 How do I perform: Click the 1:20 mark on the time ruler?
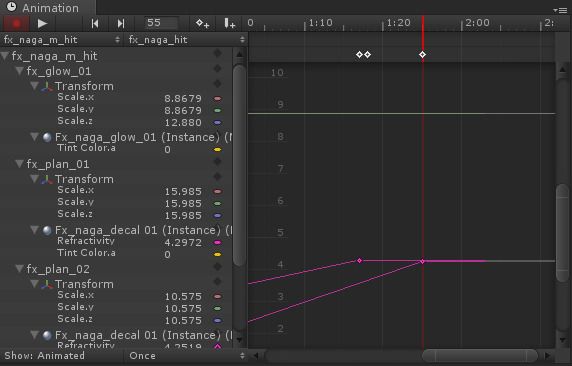(398, 23)
